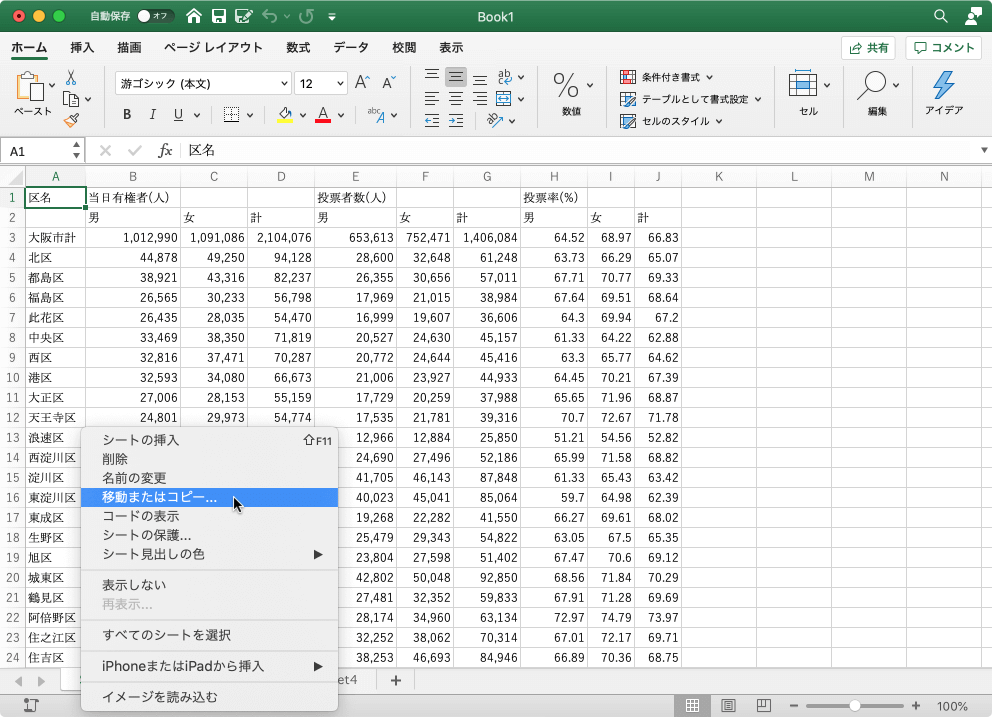This screenshot has height=717, width=992.
Task: Expand the font size dropdown
Action: tap(339, 83)
